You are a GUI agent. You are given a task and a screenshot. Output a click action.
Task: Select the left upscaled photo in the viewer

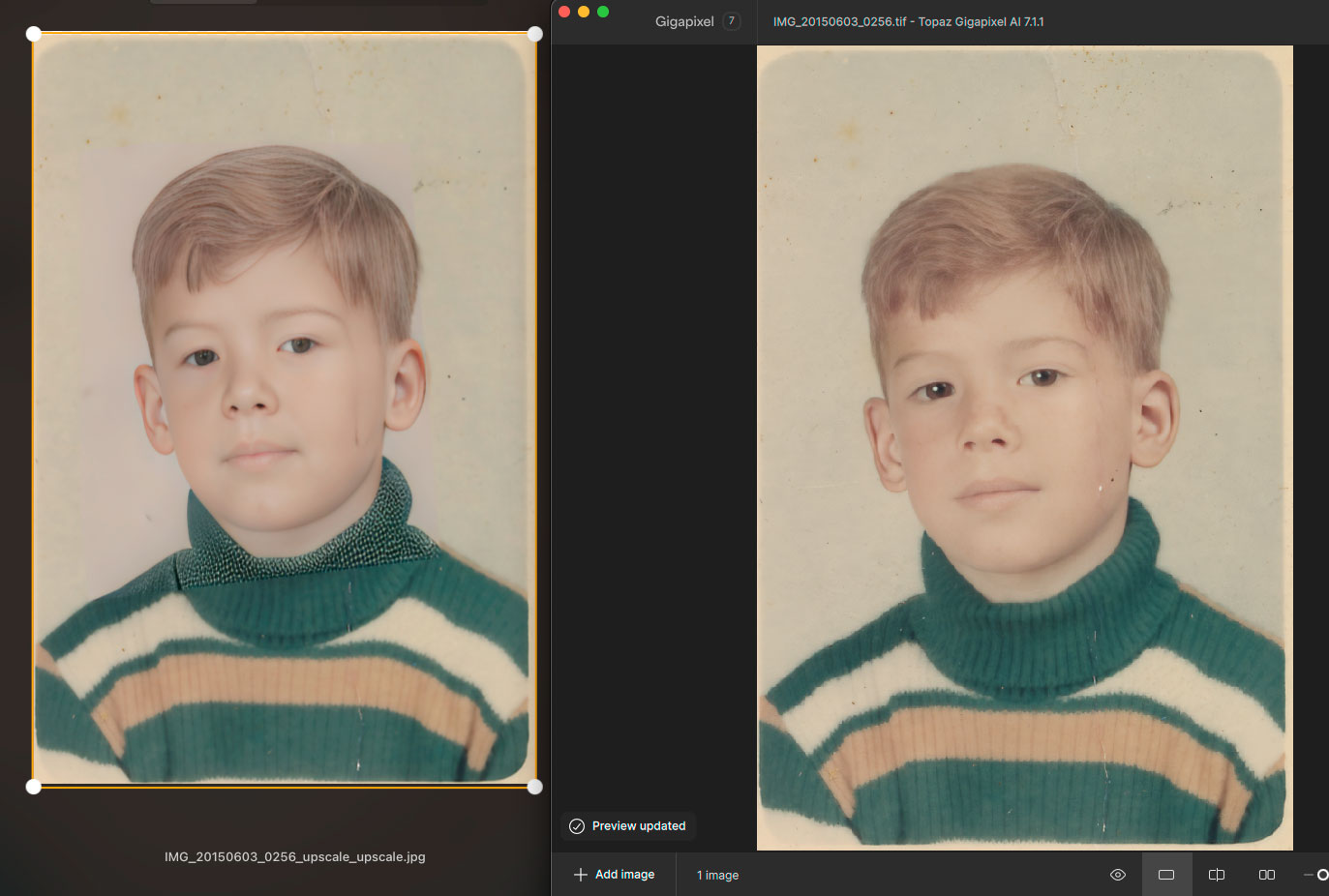pyautogui.click(x=285, y=410)
